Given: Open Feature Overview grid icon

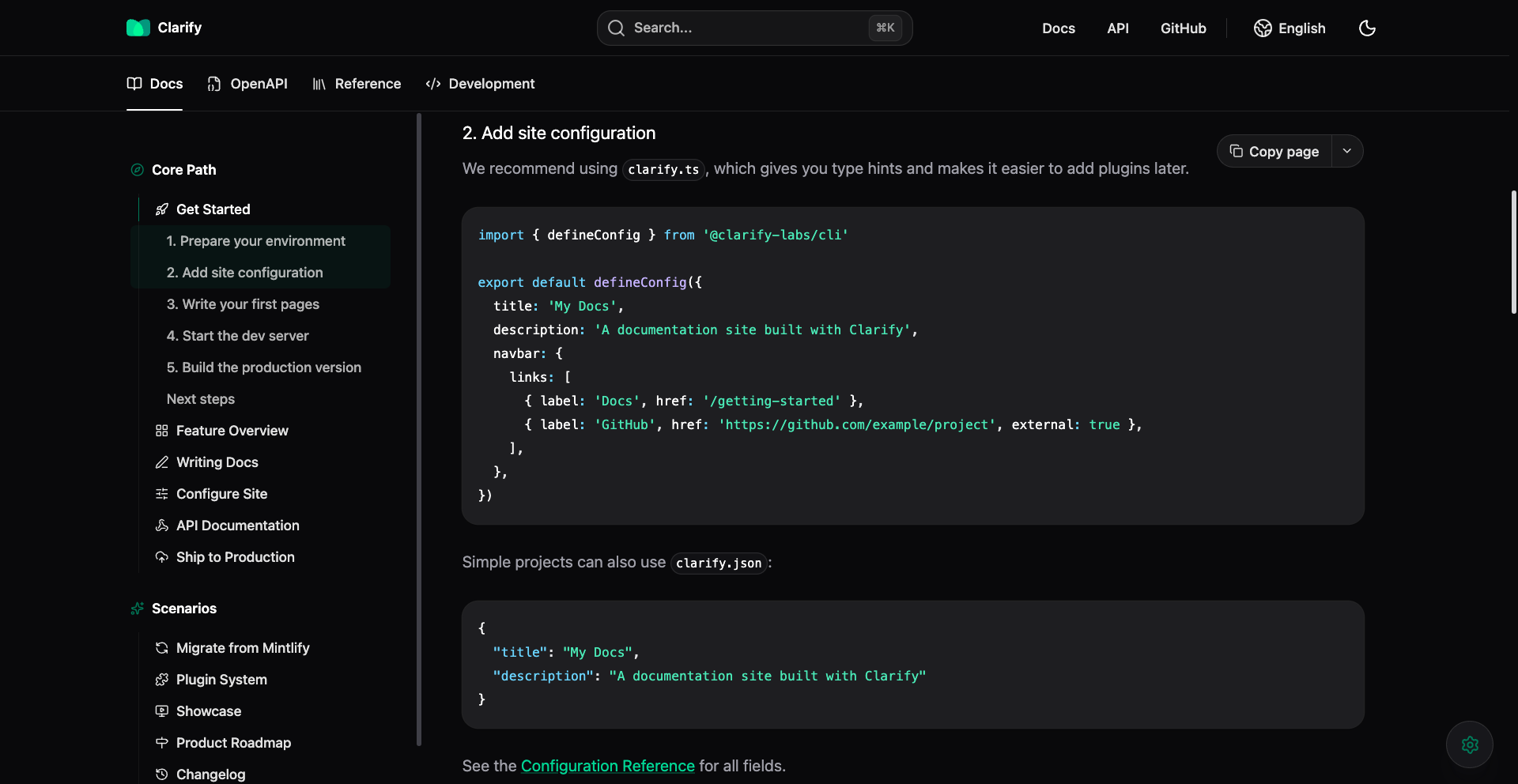Looking at the screenshot, I should point(162,431).
